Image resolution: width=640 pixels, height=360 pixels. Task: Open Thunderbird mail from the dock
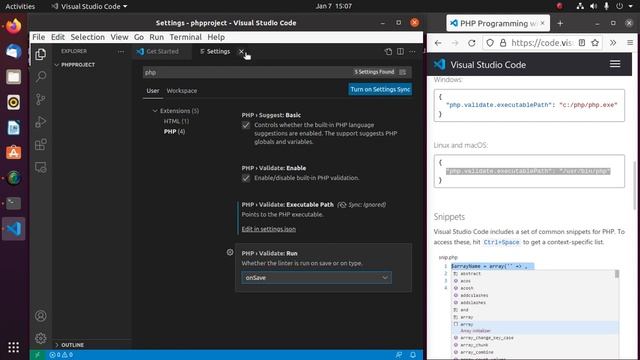(x=13, y=51)
